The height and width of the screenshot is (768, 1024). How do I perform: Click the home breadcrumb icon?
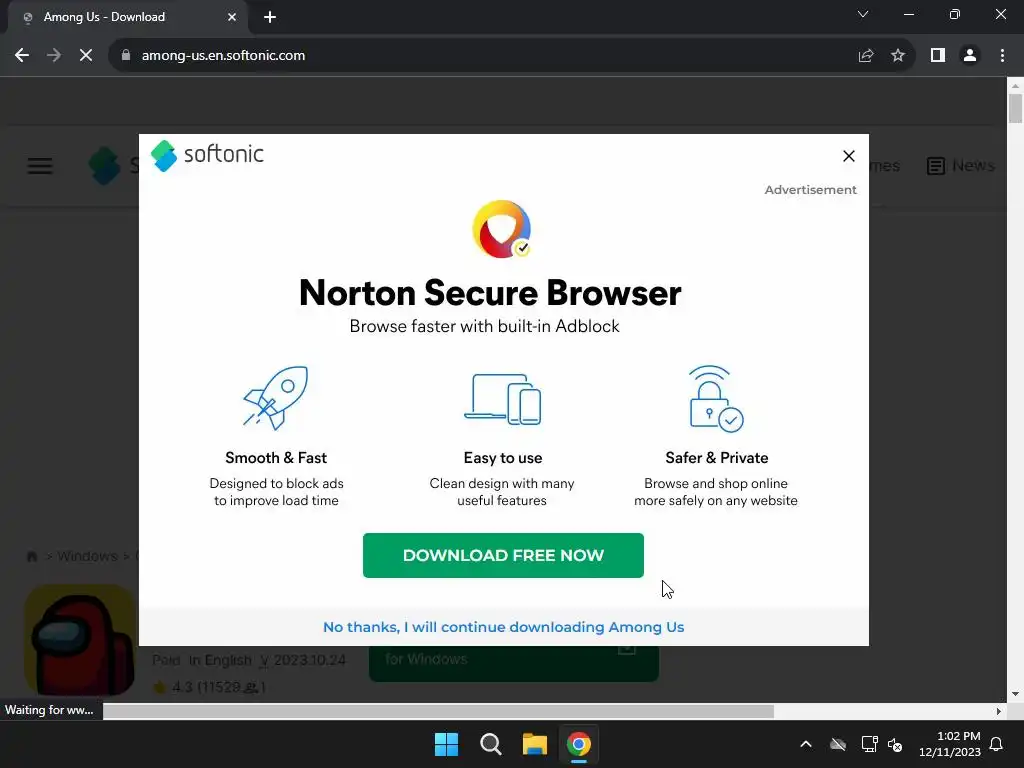[x=32, y=556]
